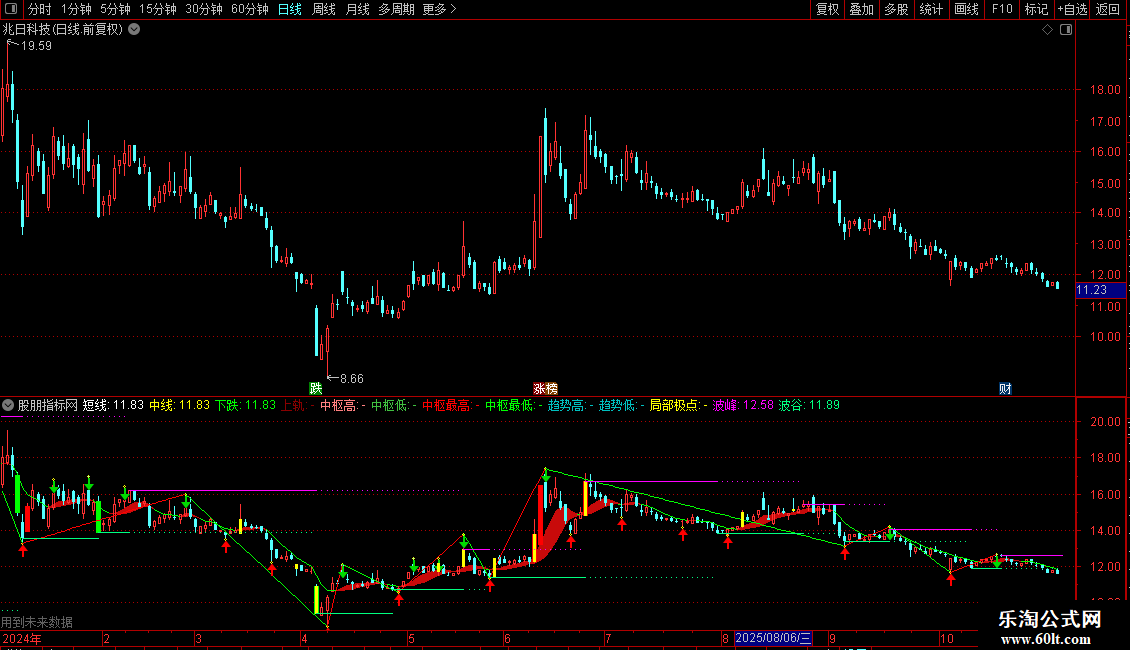Open the 统计 statistics tool

(930, 9)
